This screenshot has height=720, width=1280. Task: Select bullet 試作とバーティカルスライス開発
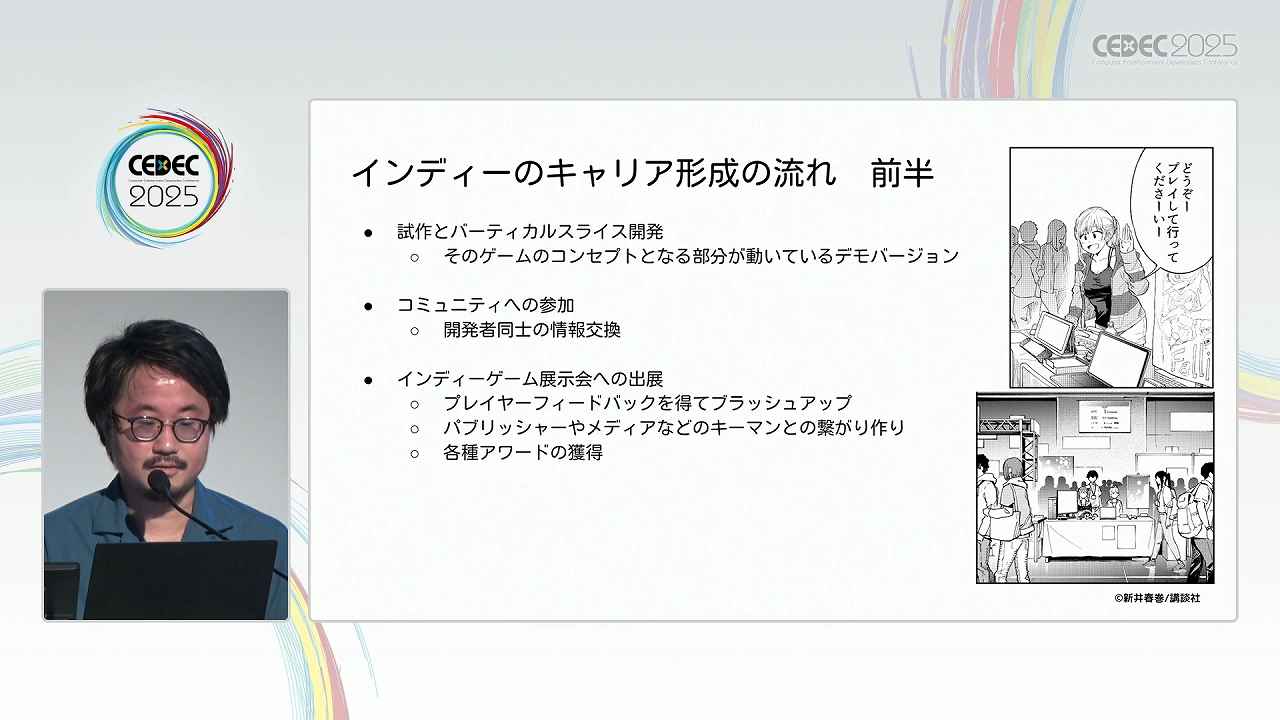click(529, 232)
